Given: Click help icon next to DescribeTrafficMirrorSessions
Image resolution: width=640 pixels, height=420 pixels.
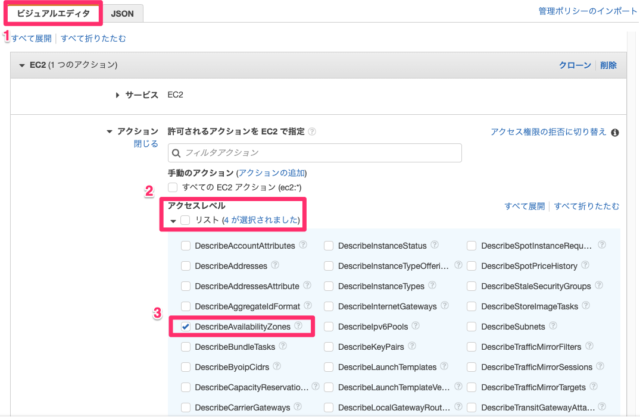Looking at the screenshot, I should point(600,366).
